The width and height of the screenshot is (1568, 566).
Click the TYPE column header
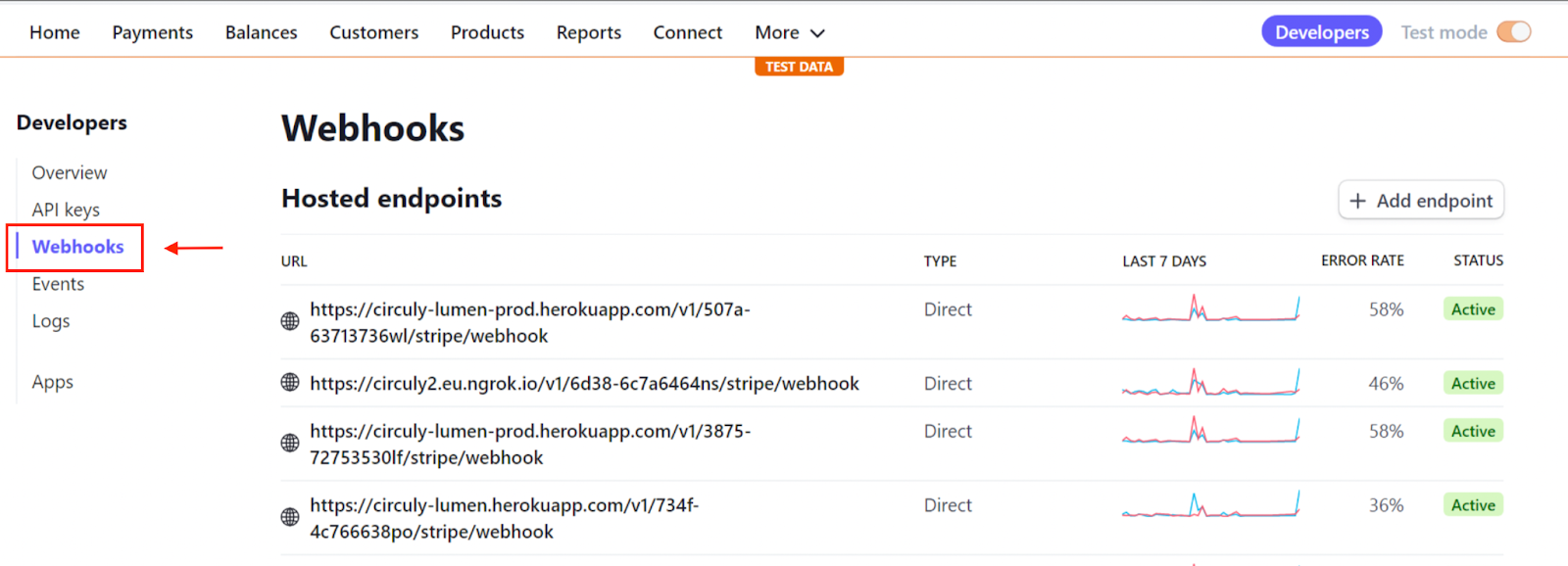pos(941,261)
